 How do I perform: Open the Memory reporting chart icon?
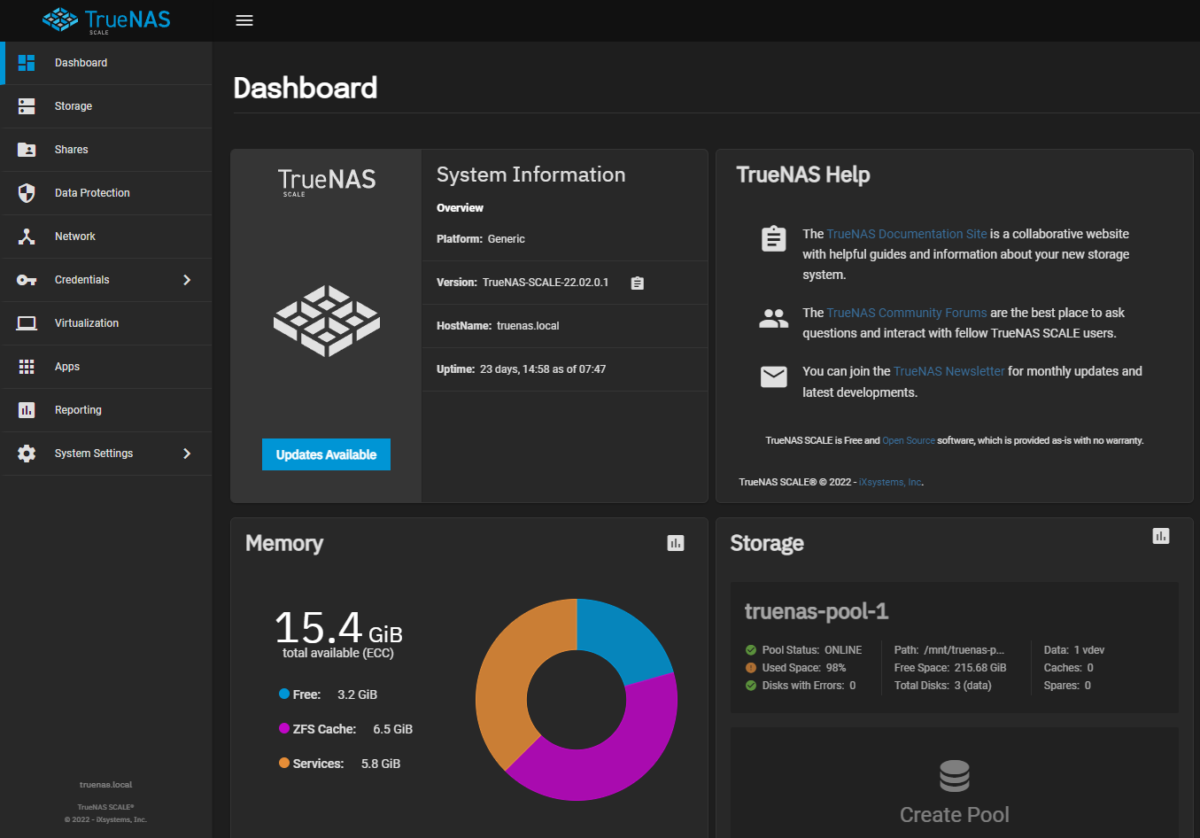click(x=675, y=542)
